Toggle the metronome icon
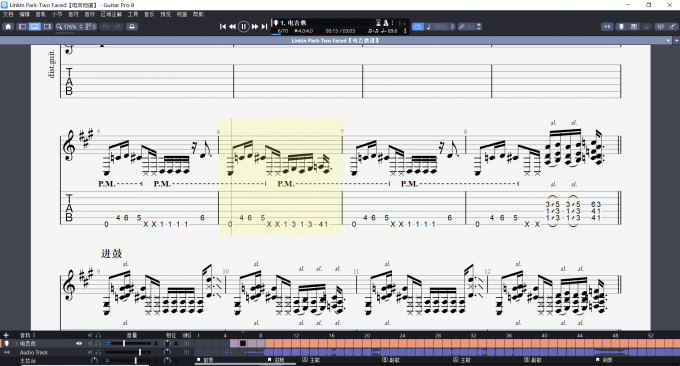Viewport: 680px width, 366px height. coord(386,23)
